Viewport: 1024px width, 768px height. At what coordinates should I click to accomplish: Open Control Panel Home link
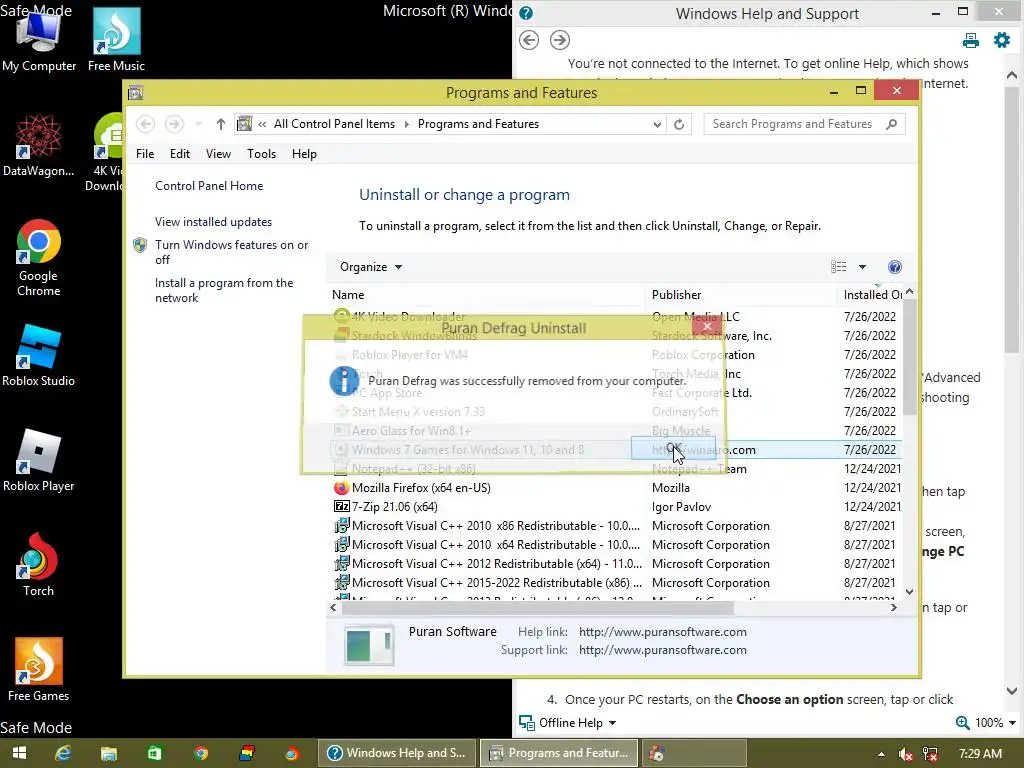[209, 186]
